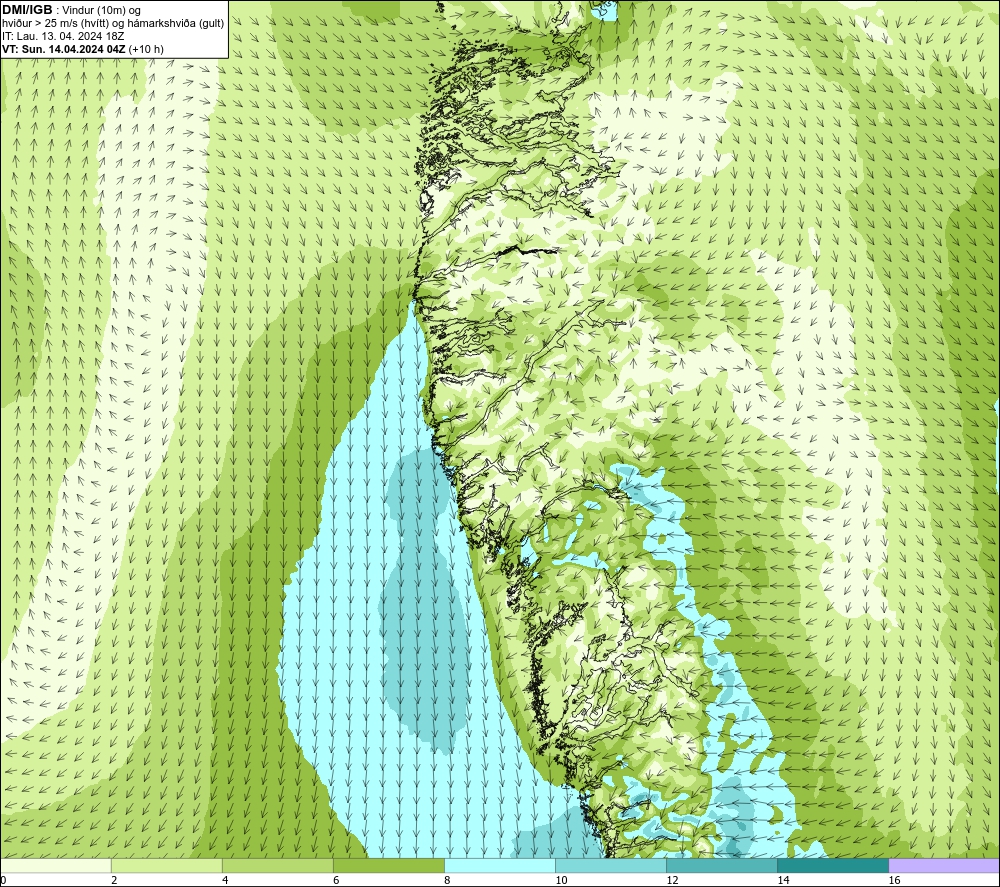The image size is (1000, 887).
Task: Click the scale label '12'
Action: [672, 881]
